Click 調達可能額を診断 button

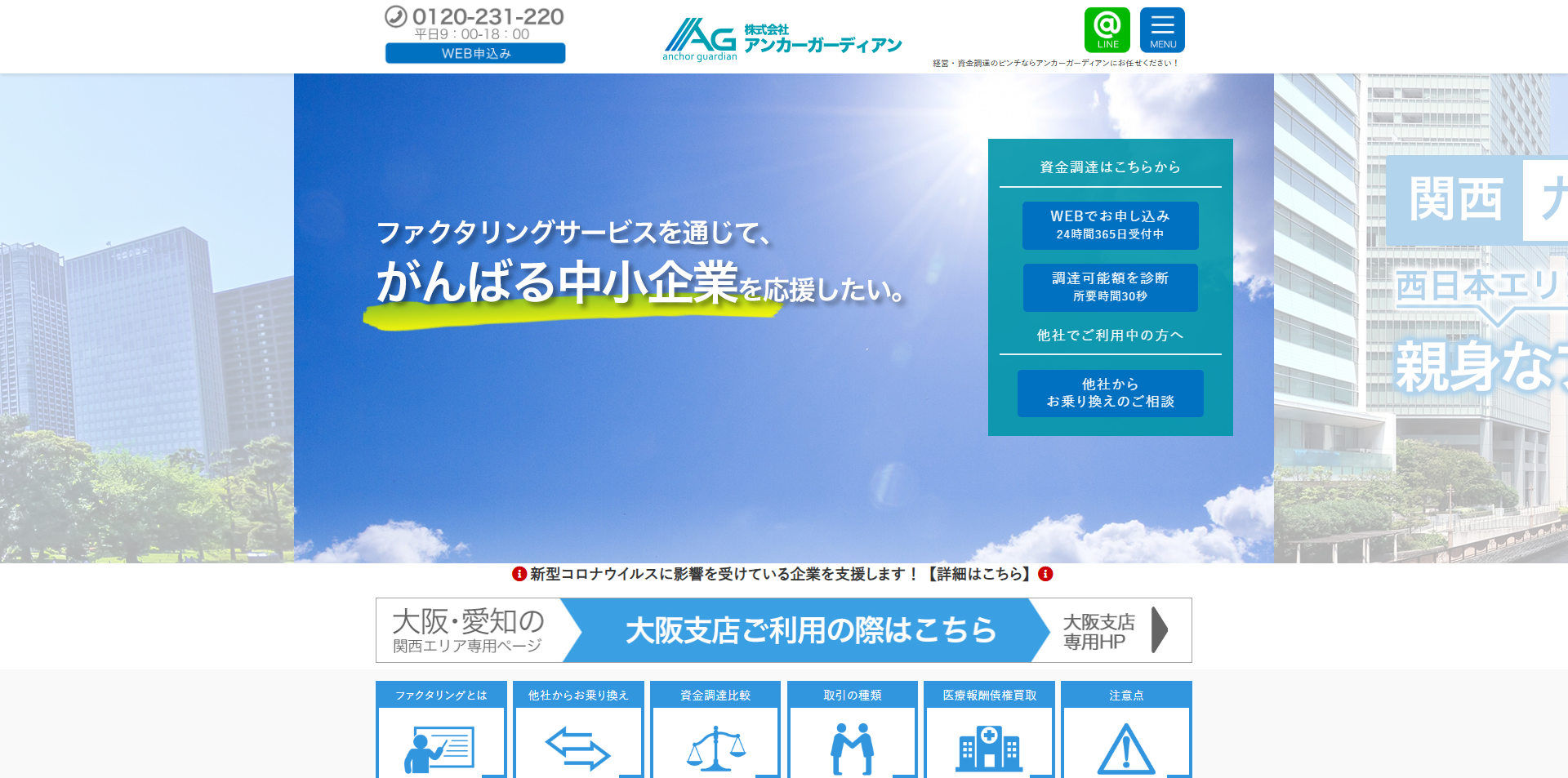point(1110,287)
